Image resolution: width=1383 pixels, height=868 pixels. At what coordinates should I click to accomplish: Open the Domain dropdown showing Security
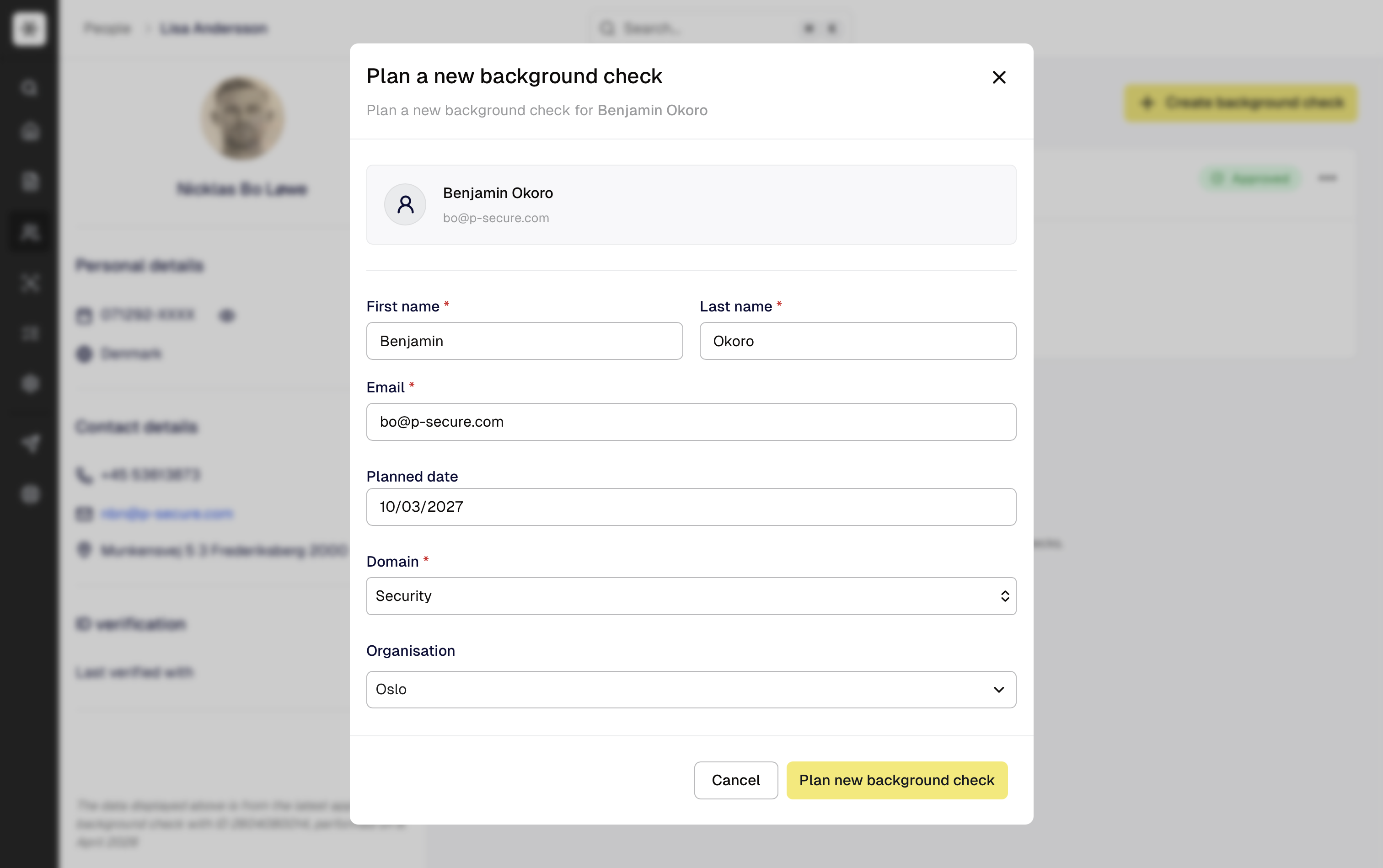coord(691,596)
